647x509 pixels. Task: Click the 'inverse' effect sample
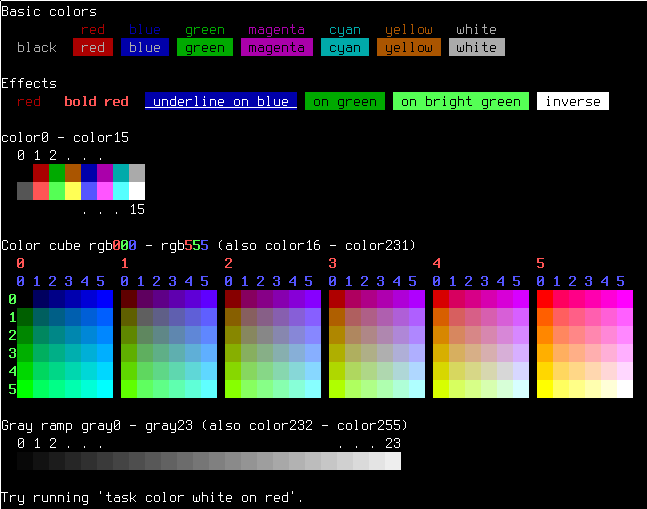(x=573, y=101)
